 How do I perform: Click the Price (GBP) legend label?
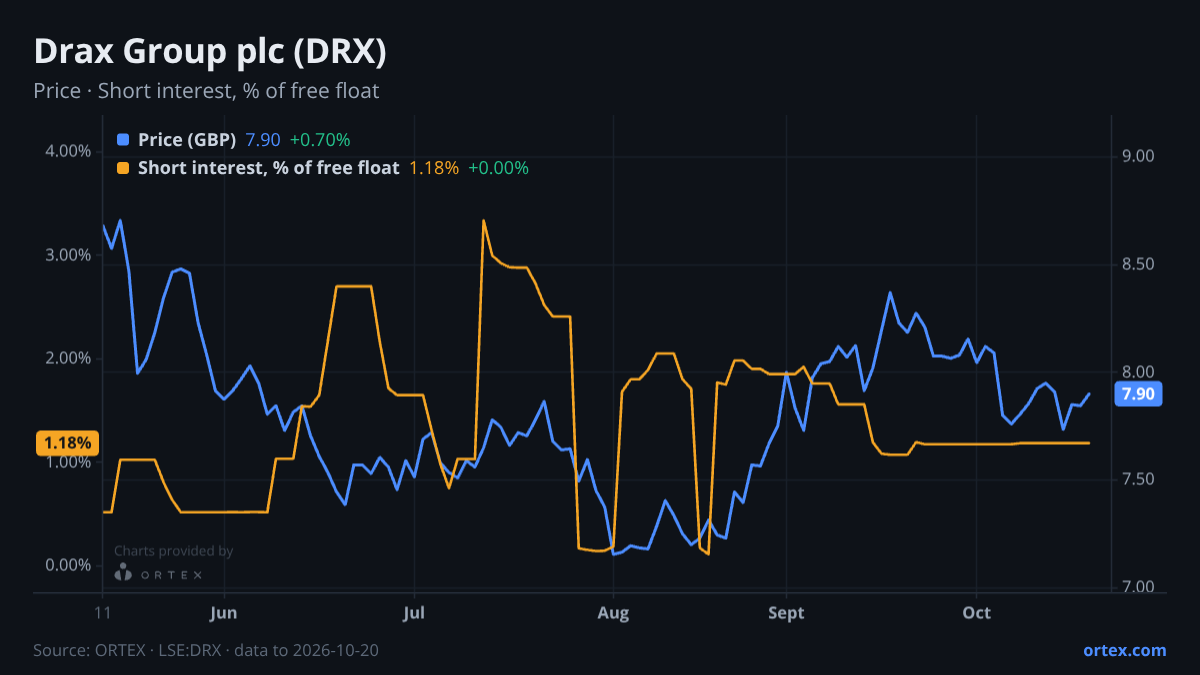[x=187, y=140]
